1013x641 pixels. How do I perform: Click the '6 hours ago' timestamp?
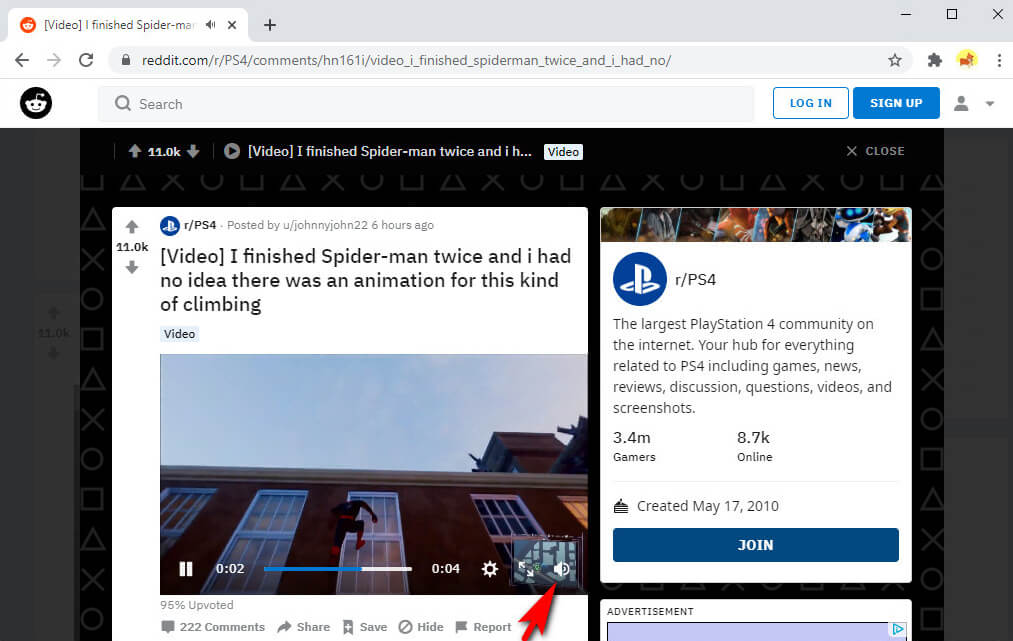tap(402, 225)
